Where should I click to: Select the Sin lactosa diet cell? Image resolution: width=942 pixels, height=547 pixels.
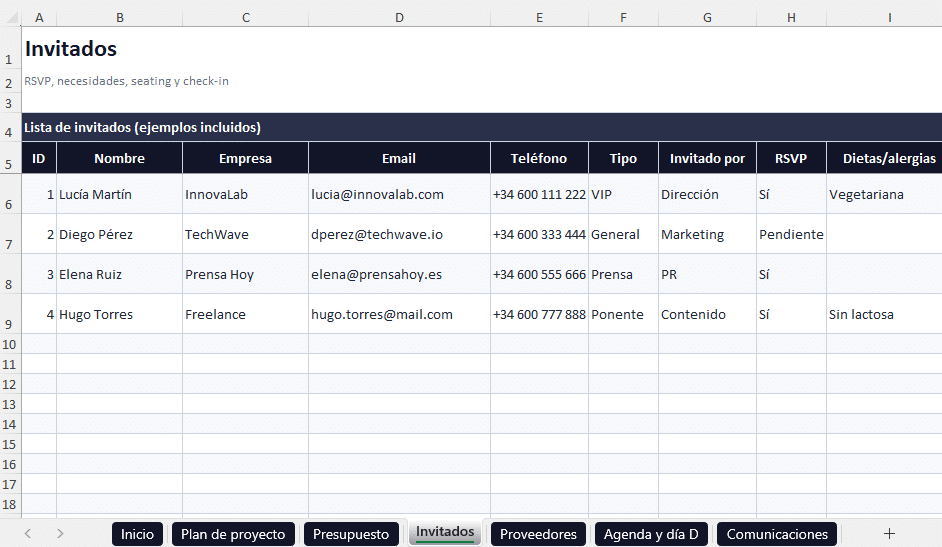pos(884,314)
